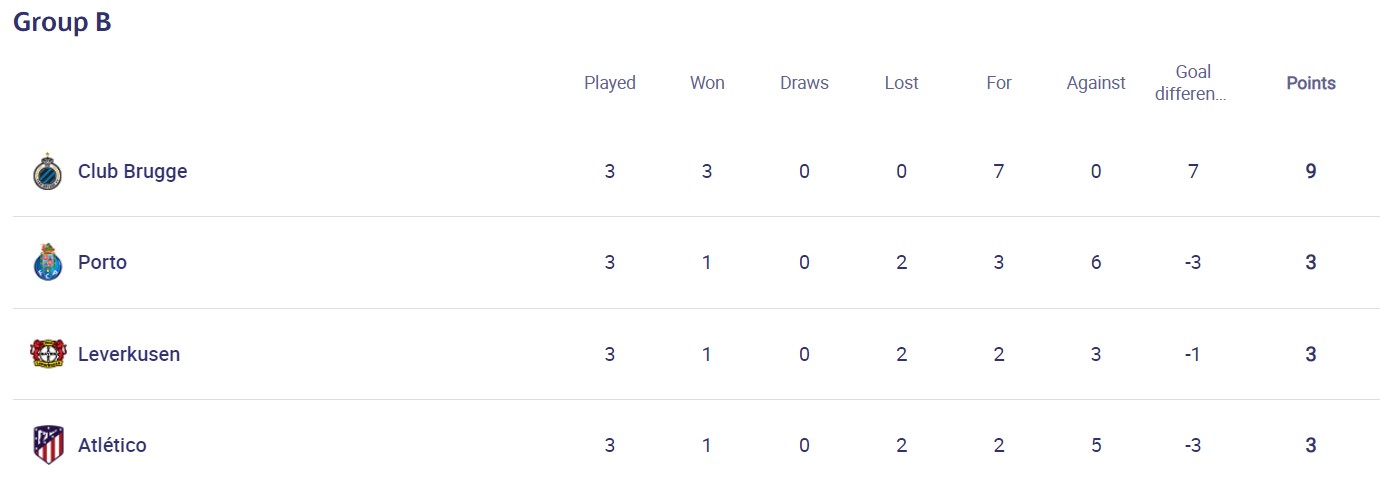Click the Points column header
Screen dimensions: 1394x496
[1310, 83]
